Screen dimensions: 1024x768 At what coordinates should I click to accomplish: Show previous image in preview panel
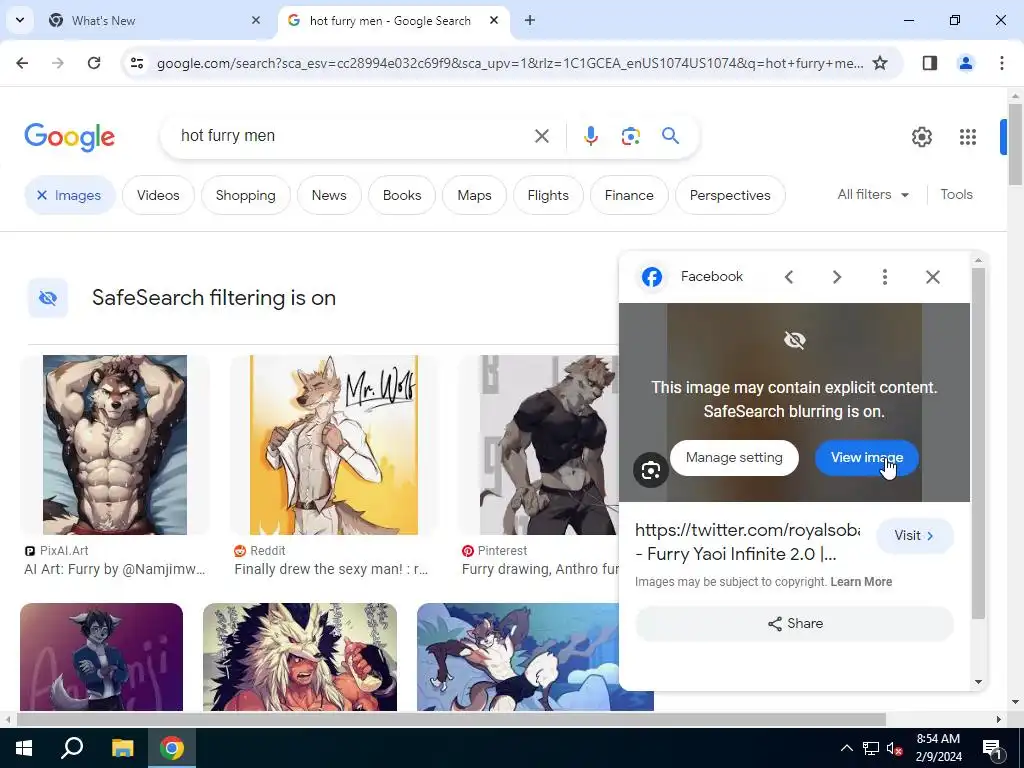point(789,277)
